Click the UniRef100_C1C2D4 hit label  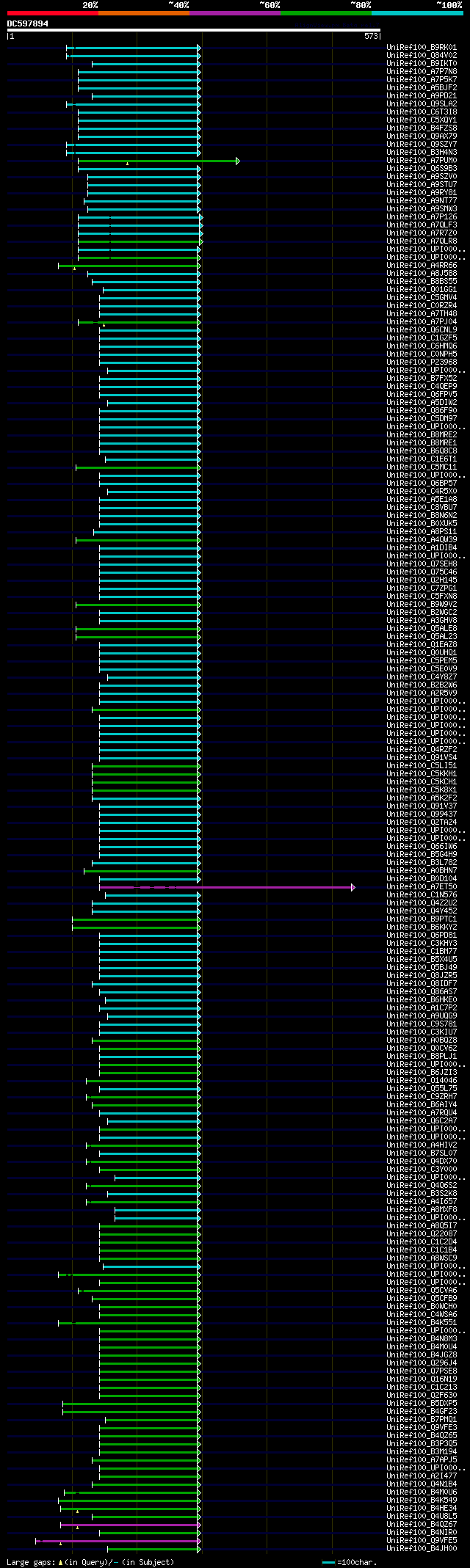click(x=422, y=1242)
